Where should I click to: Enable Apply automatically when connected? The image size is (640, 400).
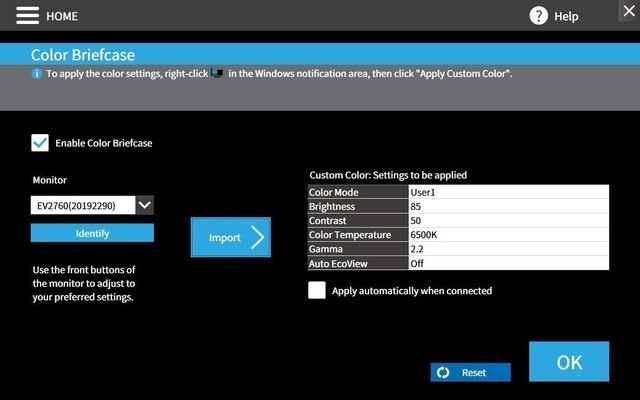point(317,291)
